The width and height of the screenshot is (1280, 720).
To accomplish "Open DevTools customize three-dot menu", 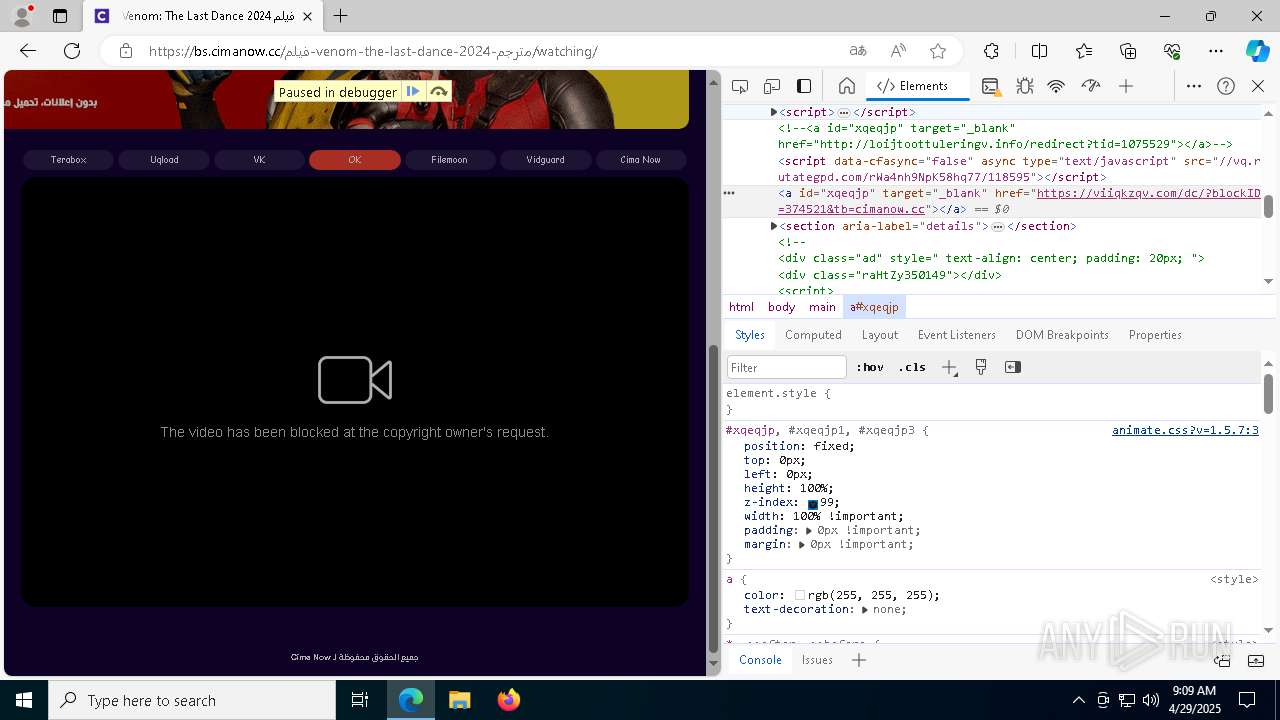I will (x=1193, y=86).
